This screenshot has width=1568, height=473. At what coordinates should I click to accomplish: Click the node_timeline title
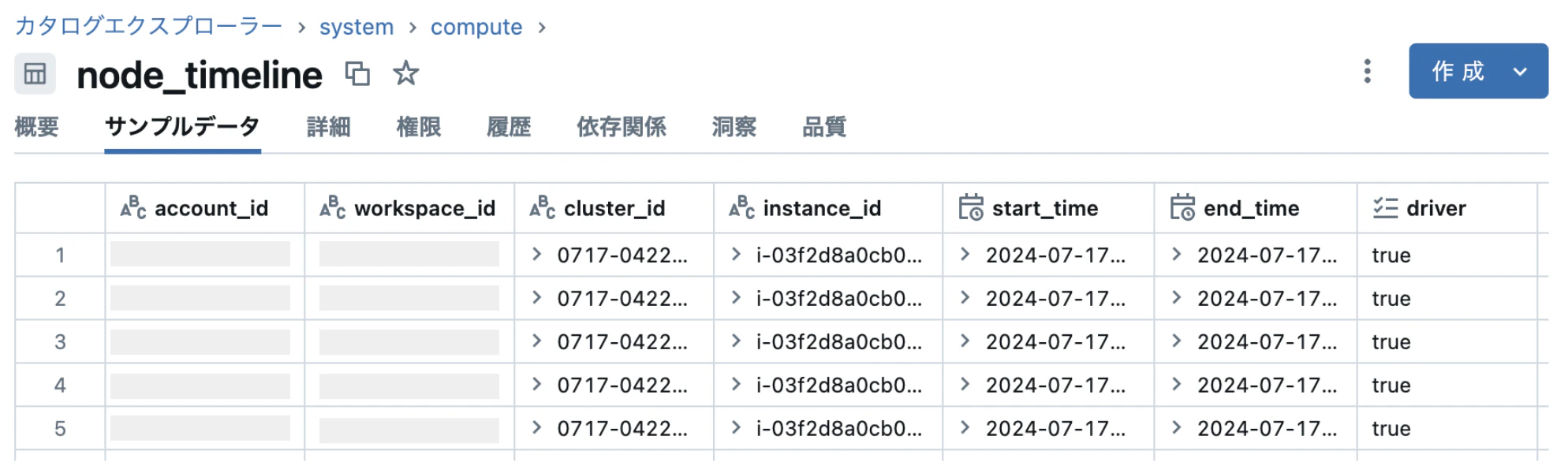[200, 76]
